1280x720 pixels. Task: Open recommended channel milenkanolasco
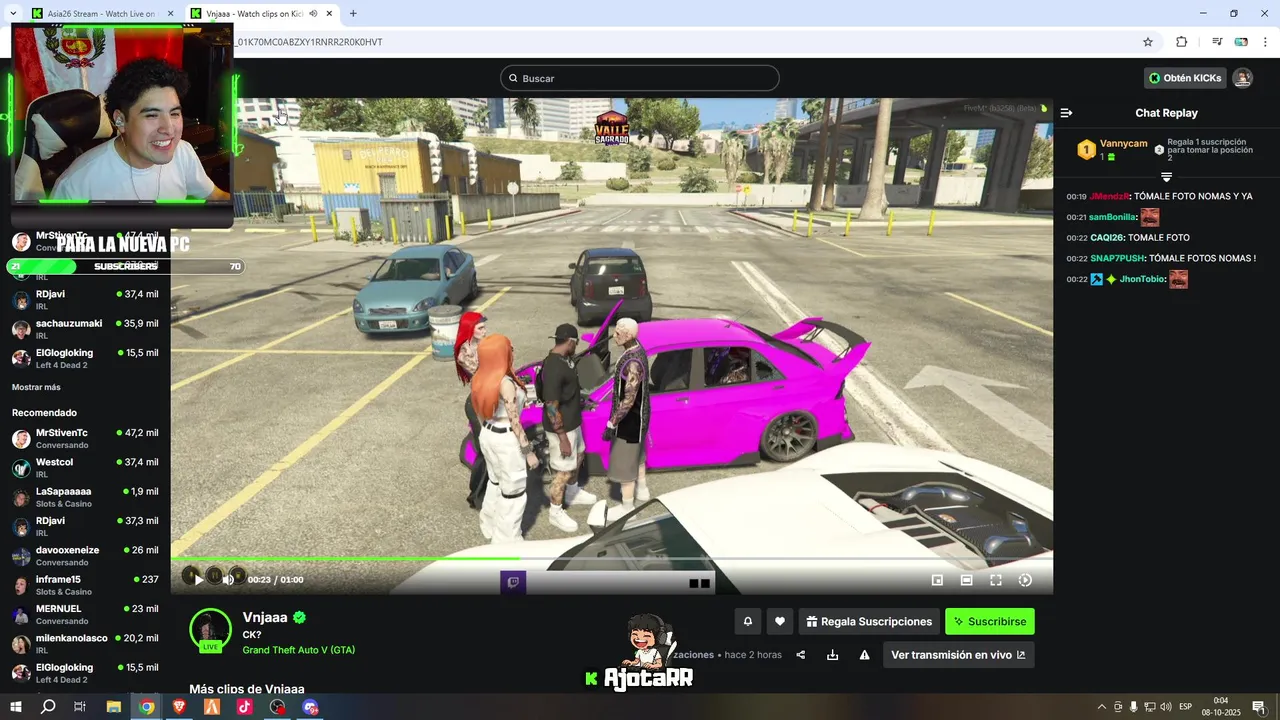tap(85, 644)
